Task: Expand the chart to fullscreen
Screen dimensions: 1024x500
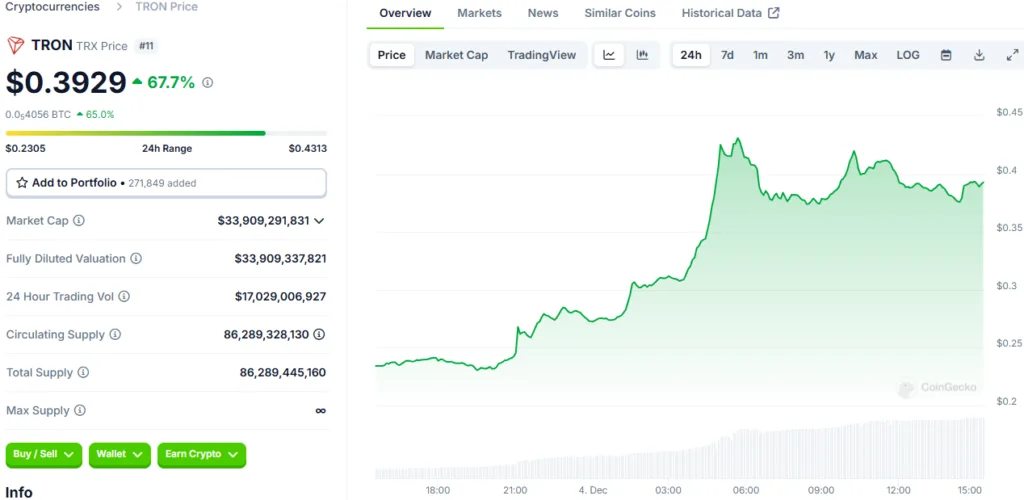Action: tap(1012, 55)
